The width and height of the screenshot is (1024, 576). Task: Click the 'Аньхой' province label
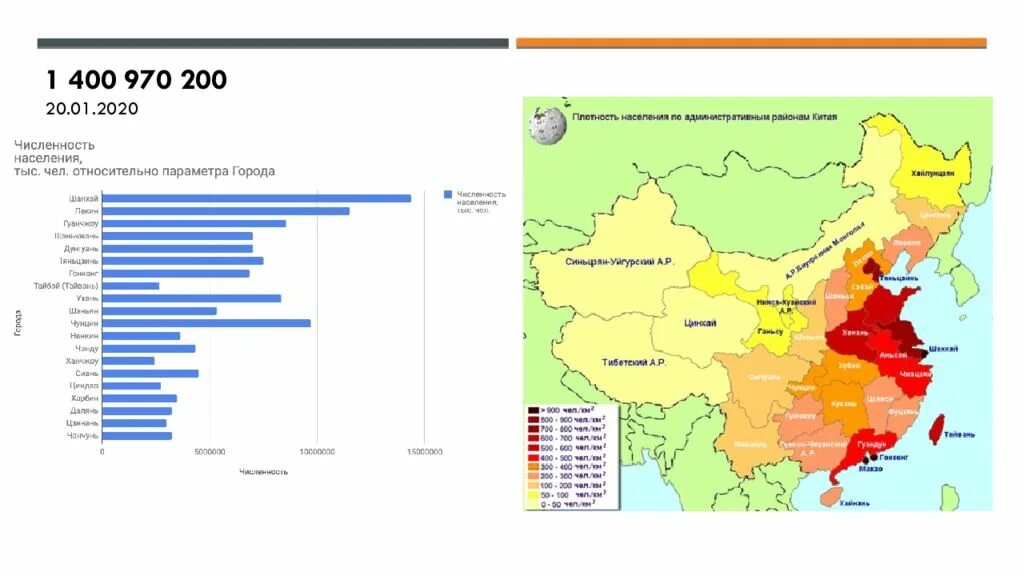click(893, 355)
